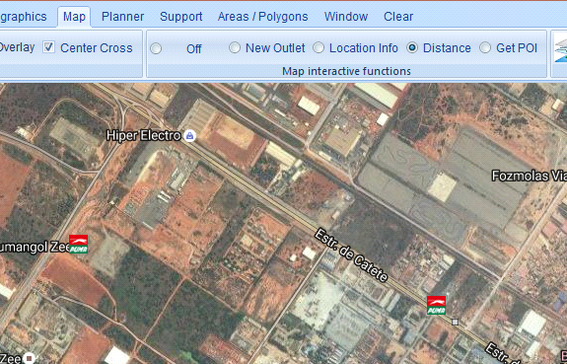
Task: Click the Clear tab
Action: click(x=398, y=17)
